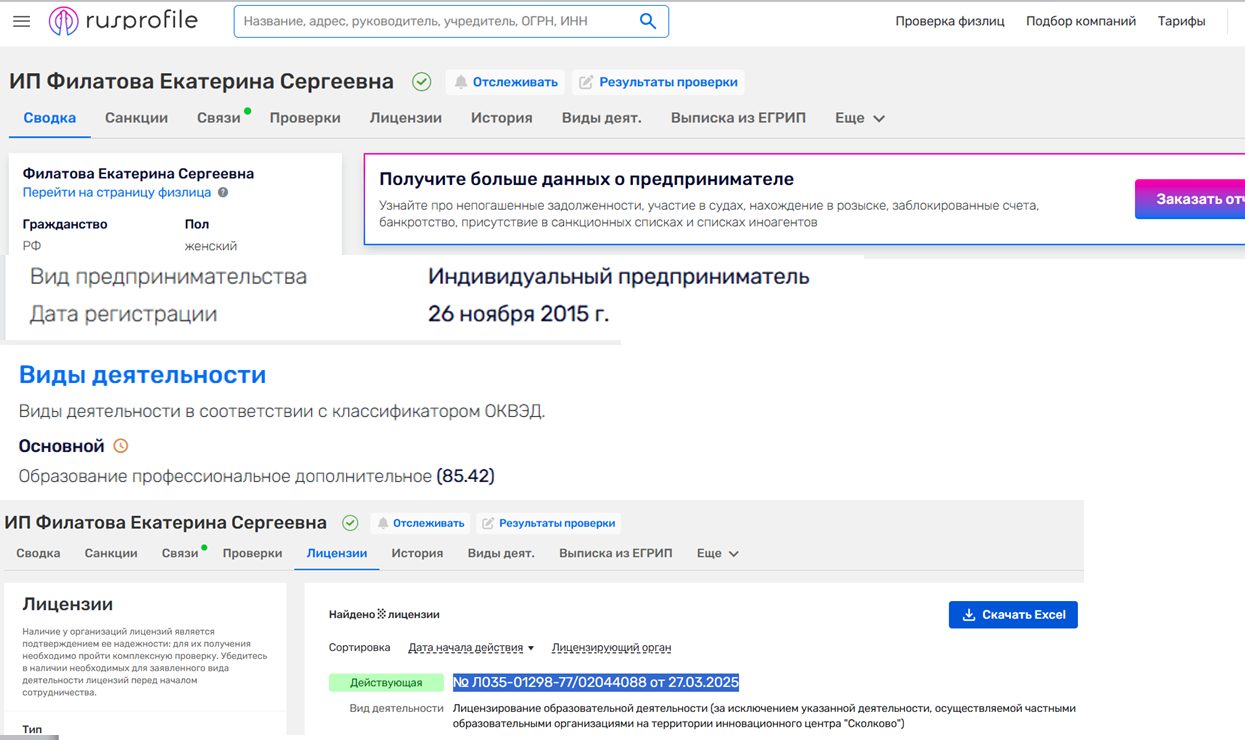Click clock icon next to Основной
Image resolution: width=1245 pixels, height=740 pixels.
tap(121, 446)
